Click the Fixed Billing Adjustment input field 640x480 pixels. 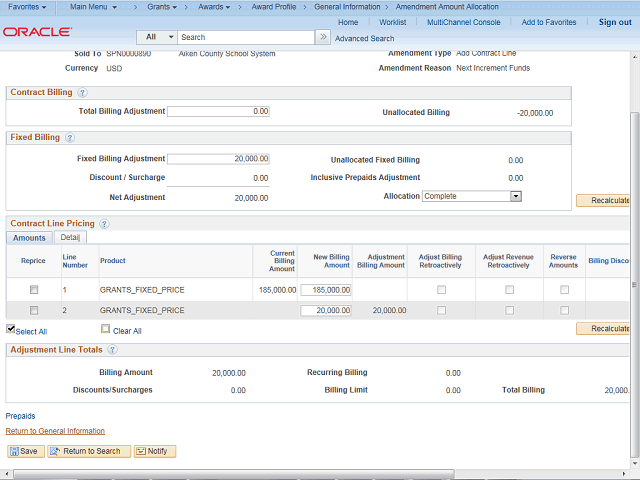pyautogui.click(x=218, y=158)
